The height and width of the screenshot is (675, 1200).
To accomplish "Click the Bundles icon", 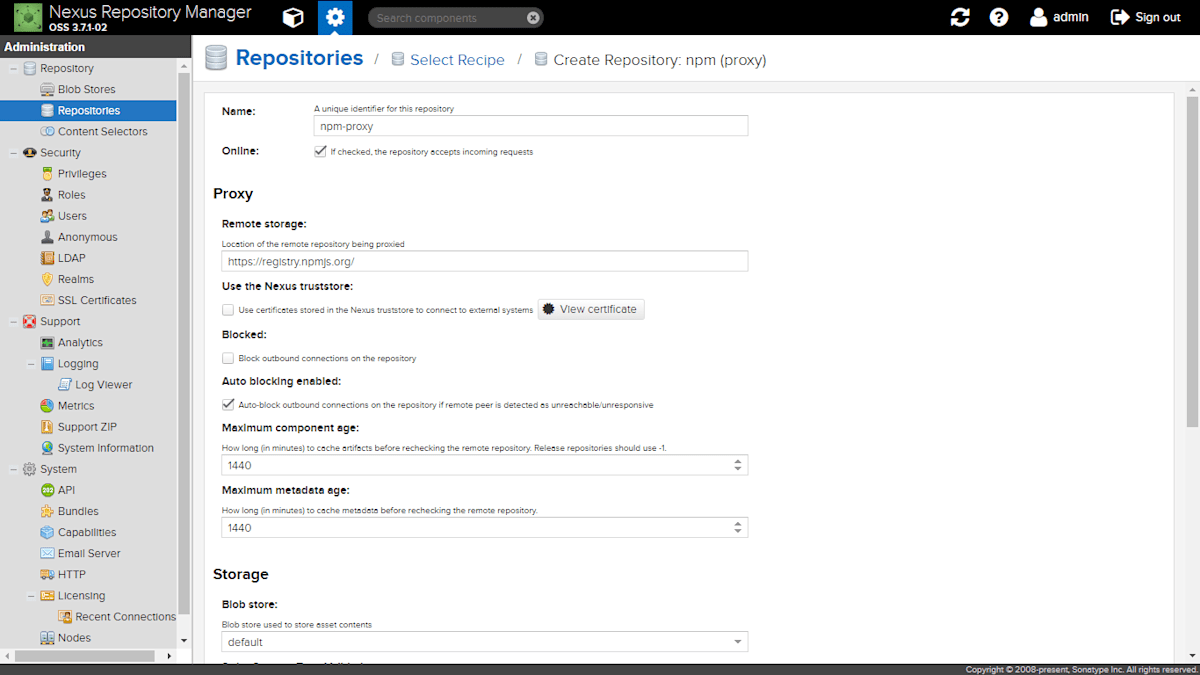I will click(47, 511).
